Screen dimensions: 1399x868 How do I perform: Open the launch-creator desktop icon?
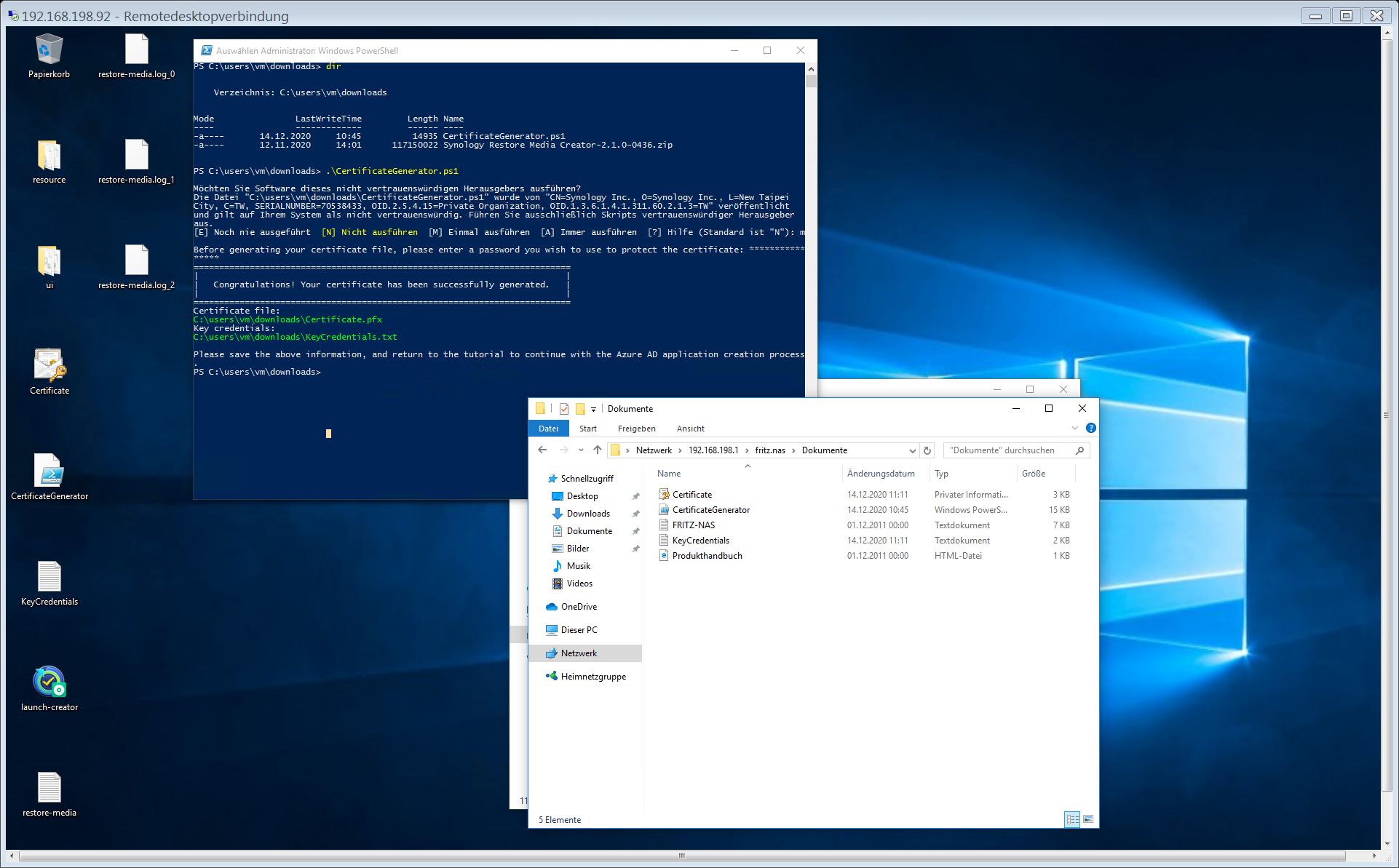click(x=49, y=682)
